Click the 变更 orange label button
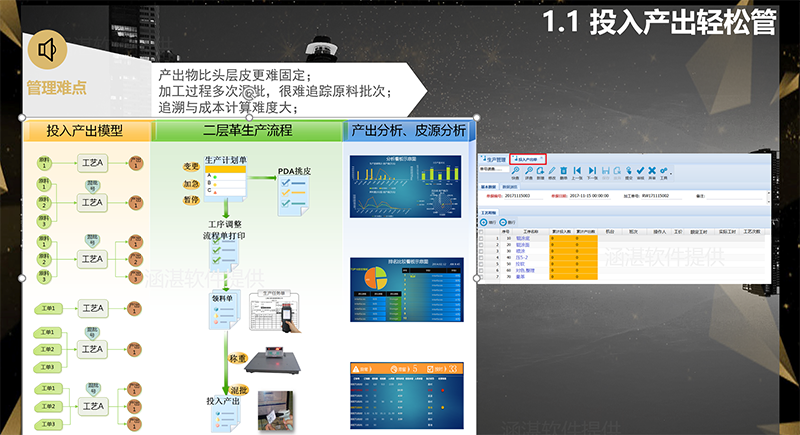This screenshot has height=435, width=800. (191, 167)
